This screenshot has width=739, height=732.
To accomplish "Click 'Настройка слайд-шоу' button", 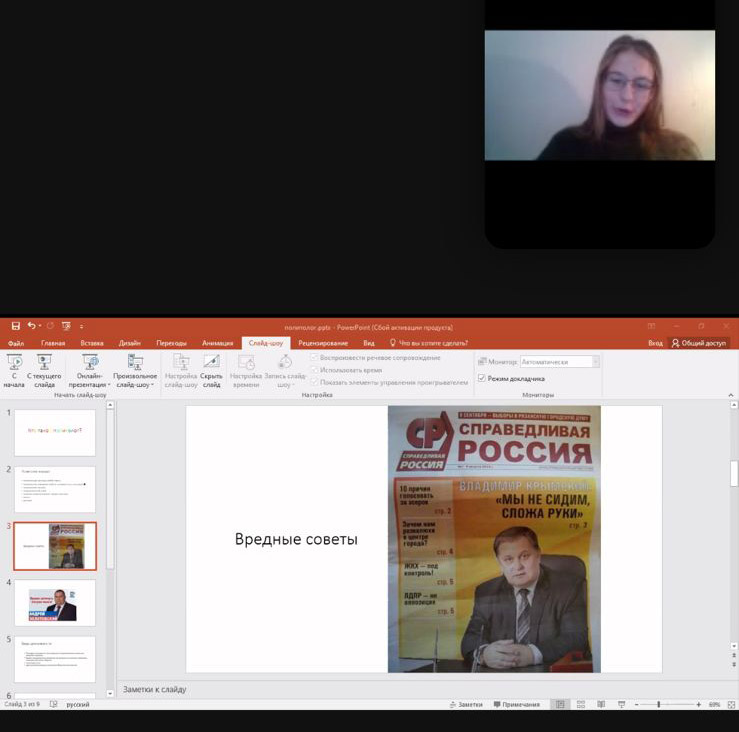I will click(x=181, y=371).
